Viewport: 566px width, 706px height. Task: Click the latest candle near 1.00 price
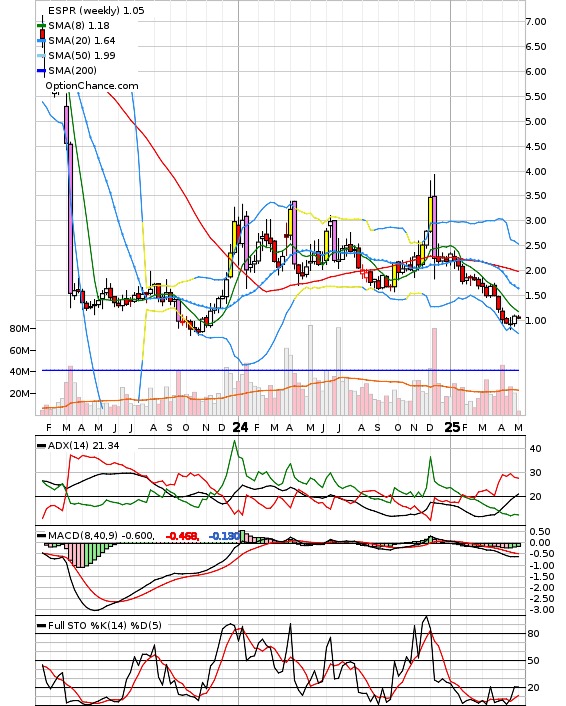pos(518,318)
